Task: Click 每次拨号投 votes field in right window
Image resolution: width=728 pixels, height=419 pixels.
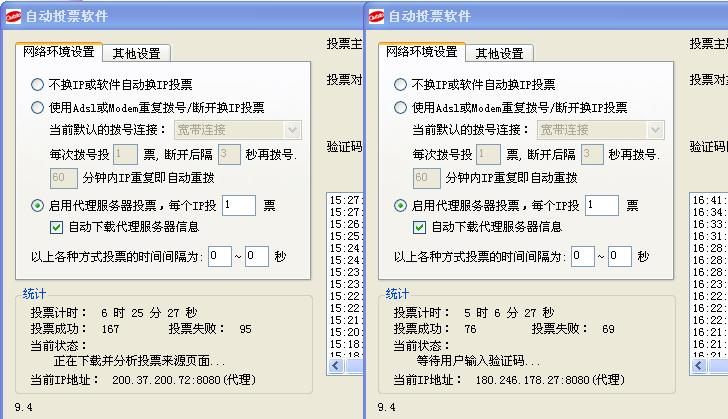Action: [488, 154]
